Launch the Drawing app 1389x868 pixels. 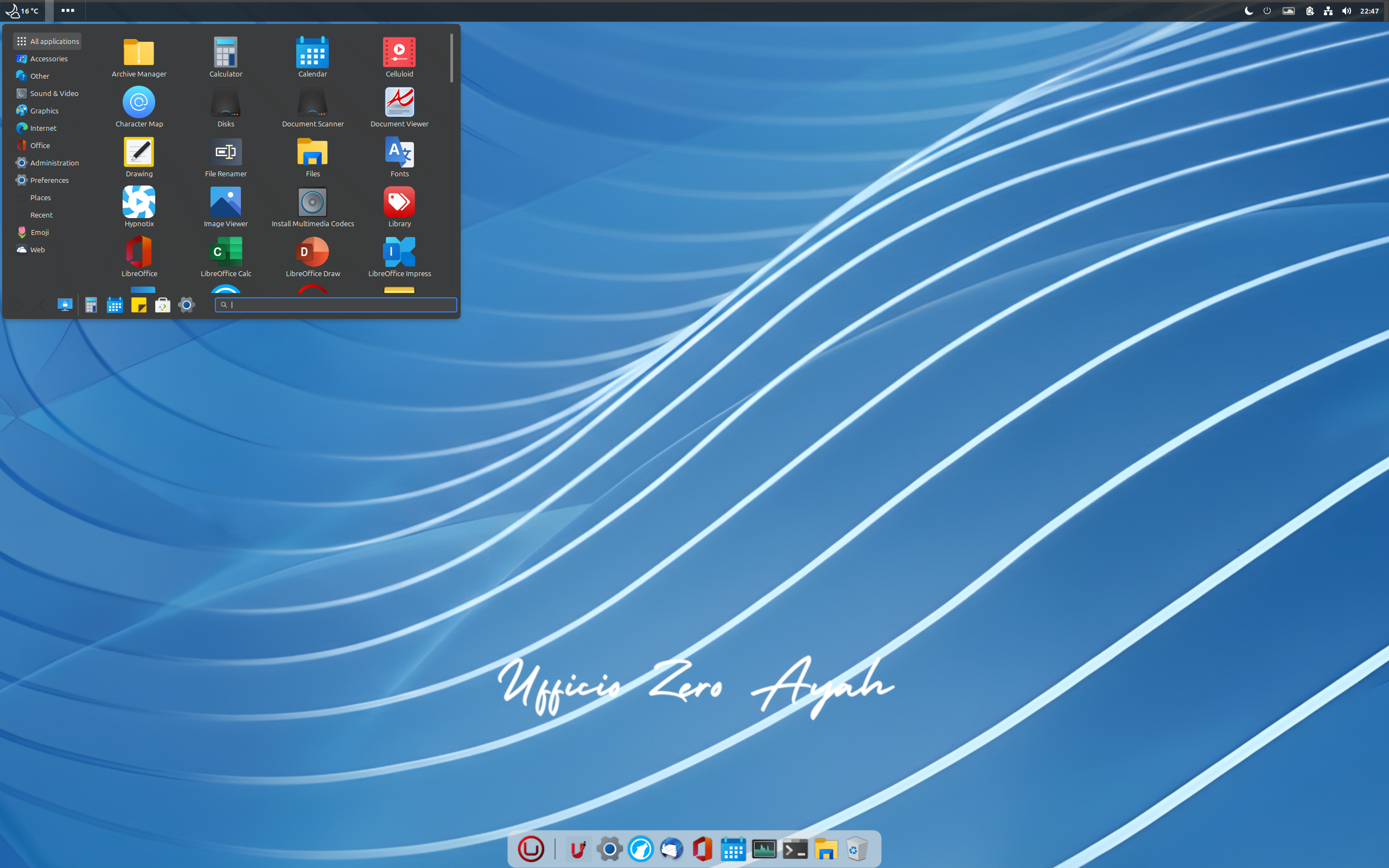pos(139,157)
